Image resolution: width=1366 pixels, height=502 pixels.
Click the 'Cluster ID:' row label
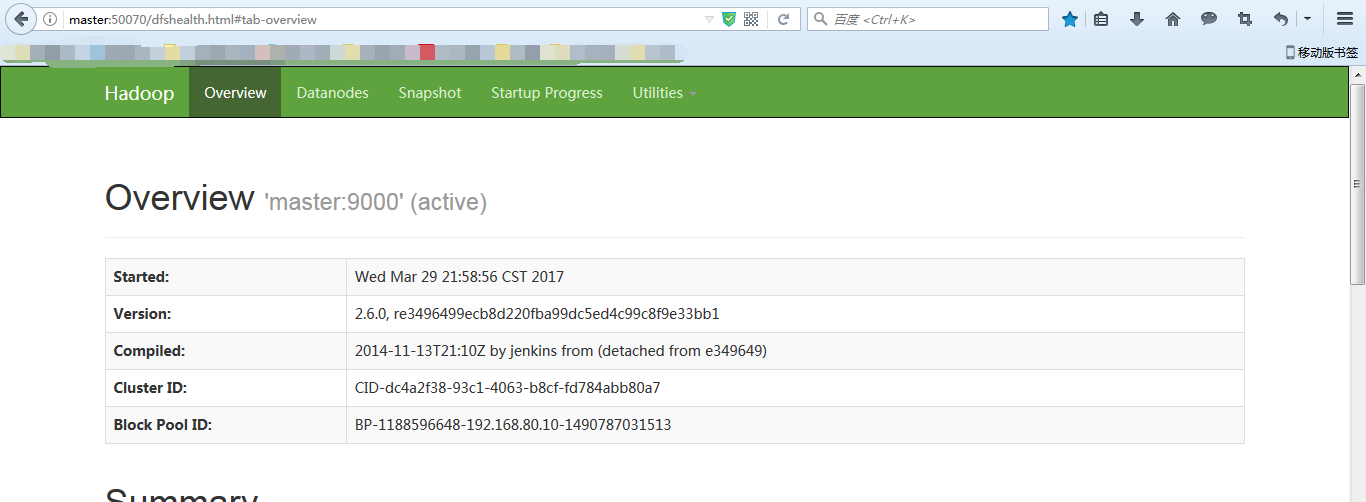pos(150,388)
